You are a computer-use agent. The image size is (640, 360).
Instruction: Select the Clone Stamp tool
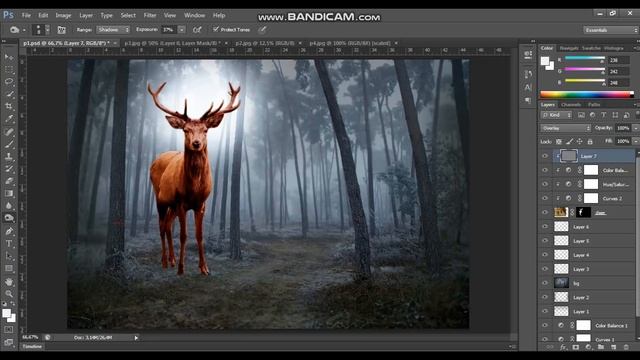click(x=9, y=157)
